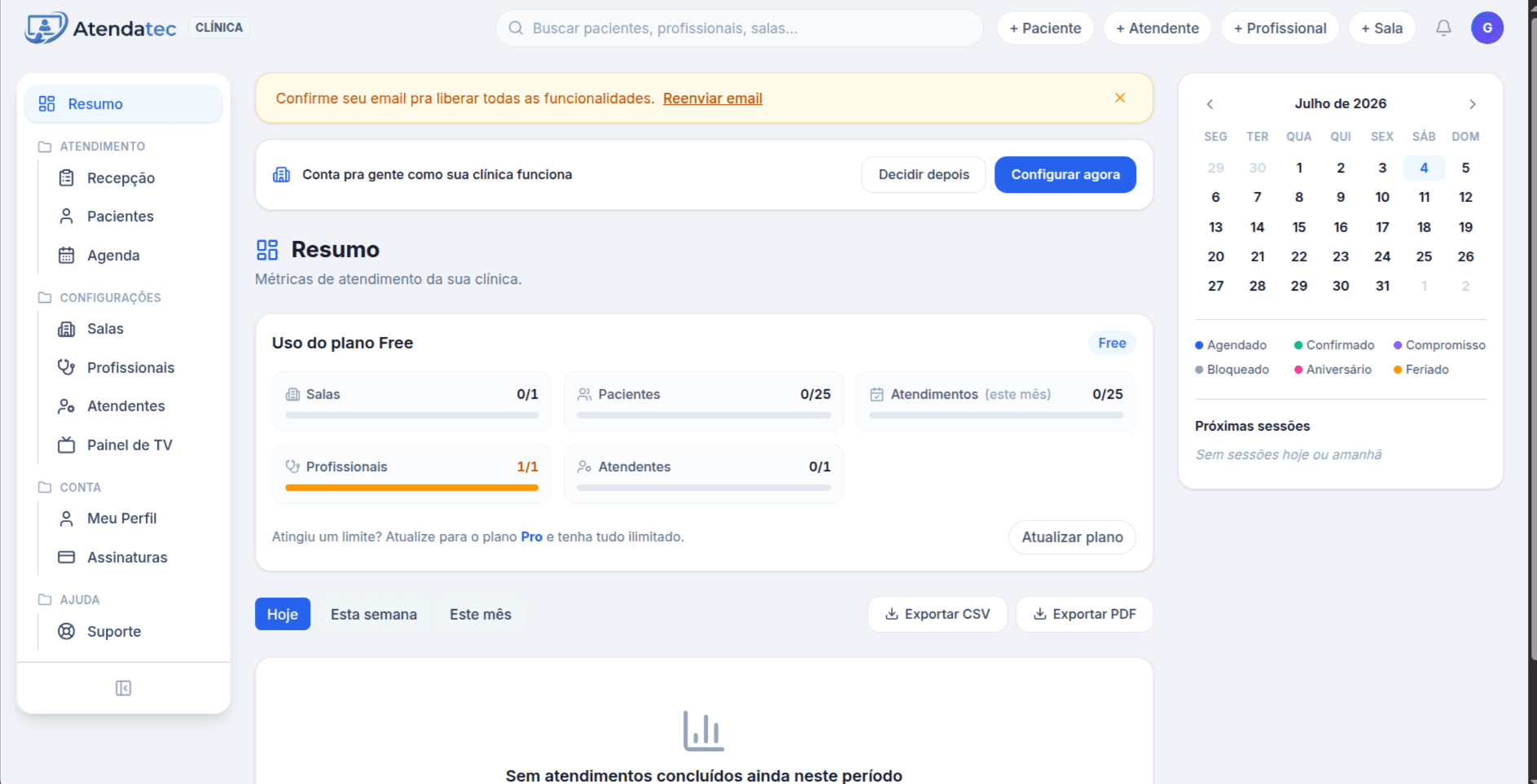
Task: Click the CONTA folder icon
Action: click(x=45, y=487)
